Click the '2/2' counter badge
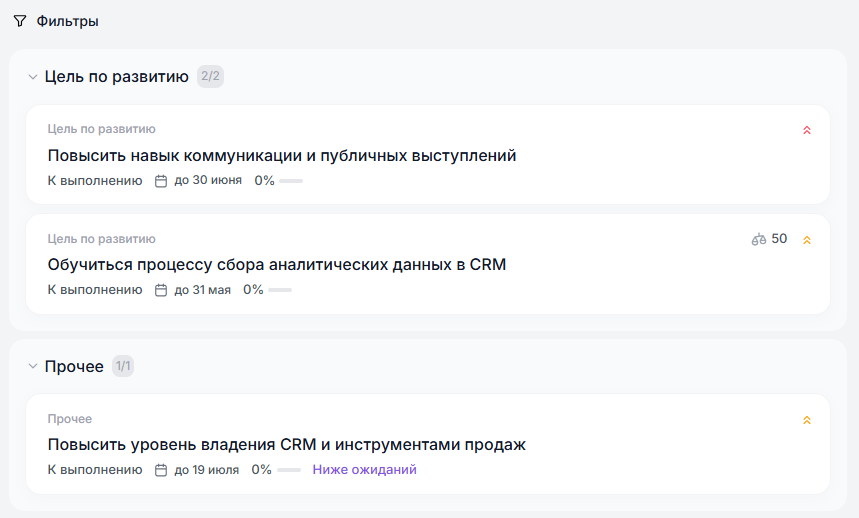The width and height of the screenshot is (859, 518). pyautogui.click(x=210, y=76)
